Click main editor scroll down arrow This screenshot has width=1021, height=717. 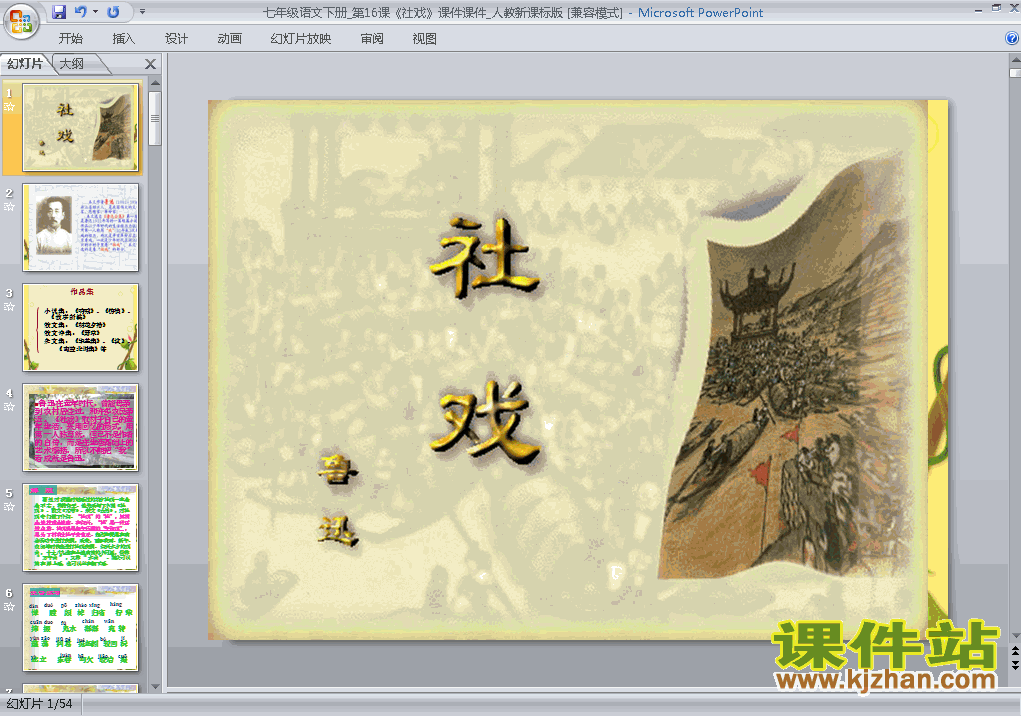(x=1015, y=636)
